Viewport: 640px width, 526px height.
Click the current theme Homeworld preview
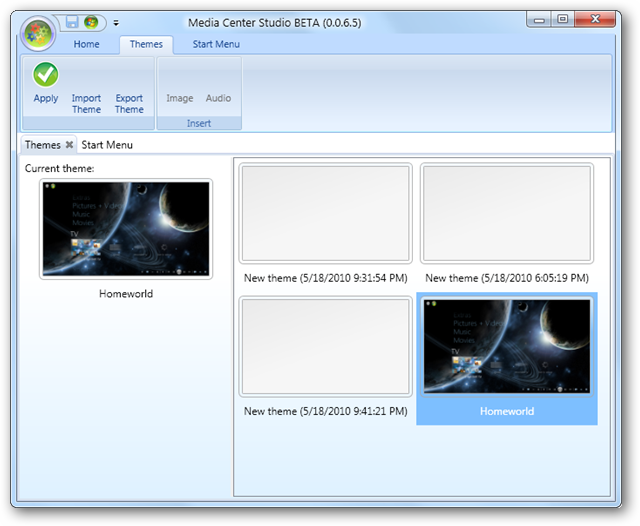click(126, 229)
